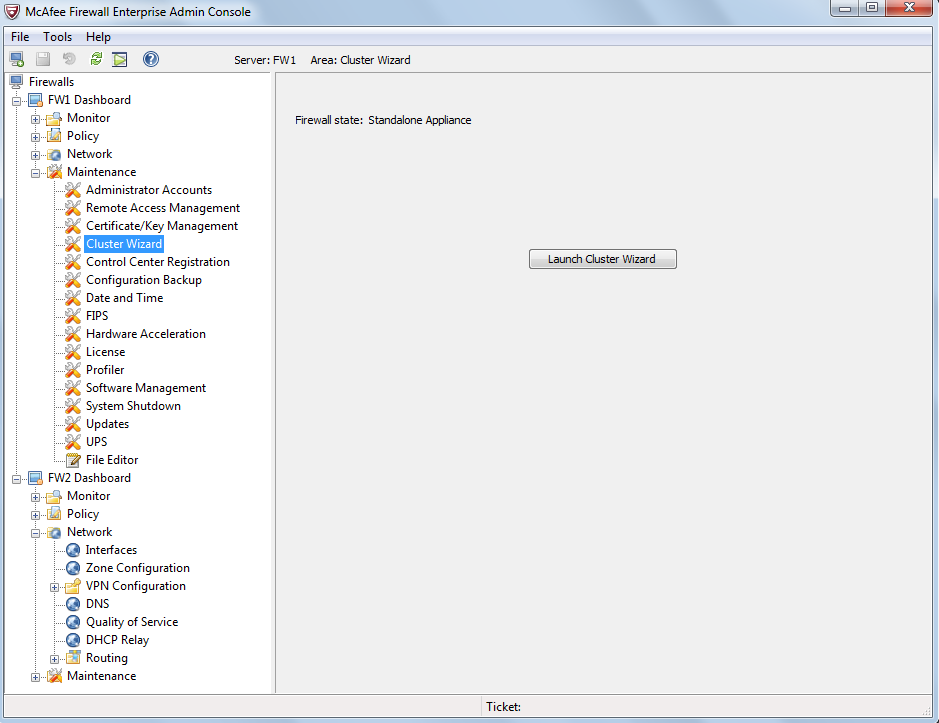This screenshot has width=939, height=723.
Task: Click the green refresh toolbar icon
Action: coord(96,59)
